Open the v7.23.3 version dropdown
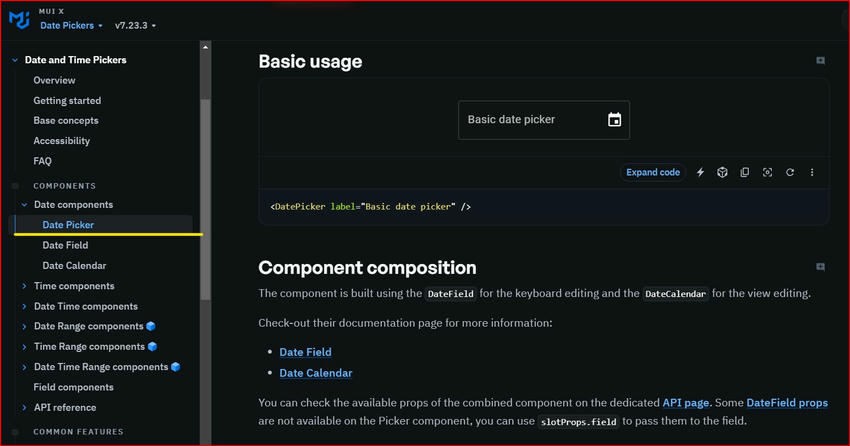 point(135,25)
